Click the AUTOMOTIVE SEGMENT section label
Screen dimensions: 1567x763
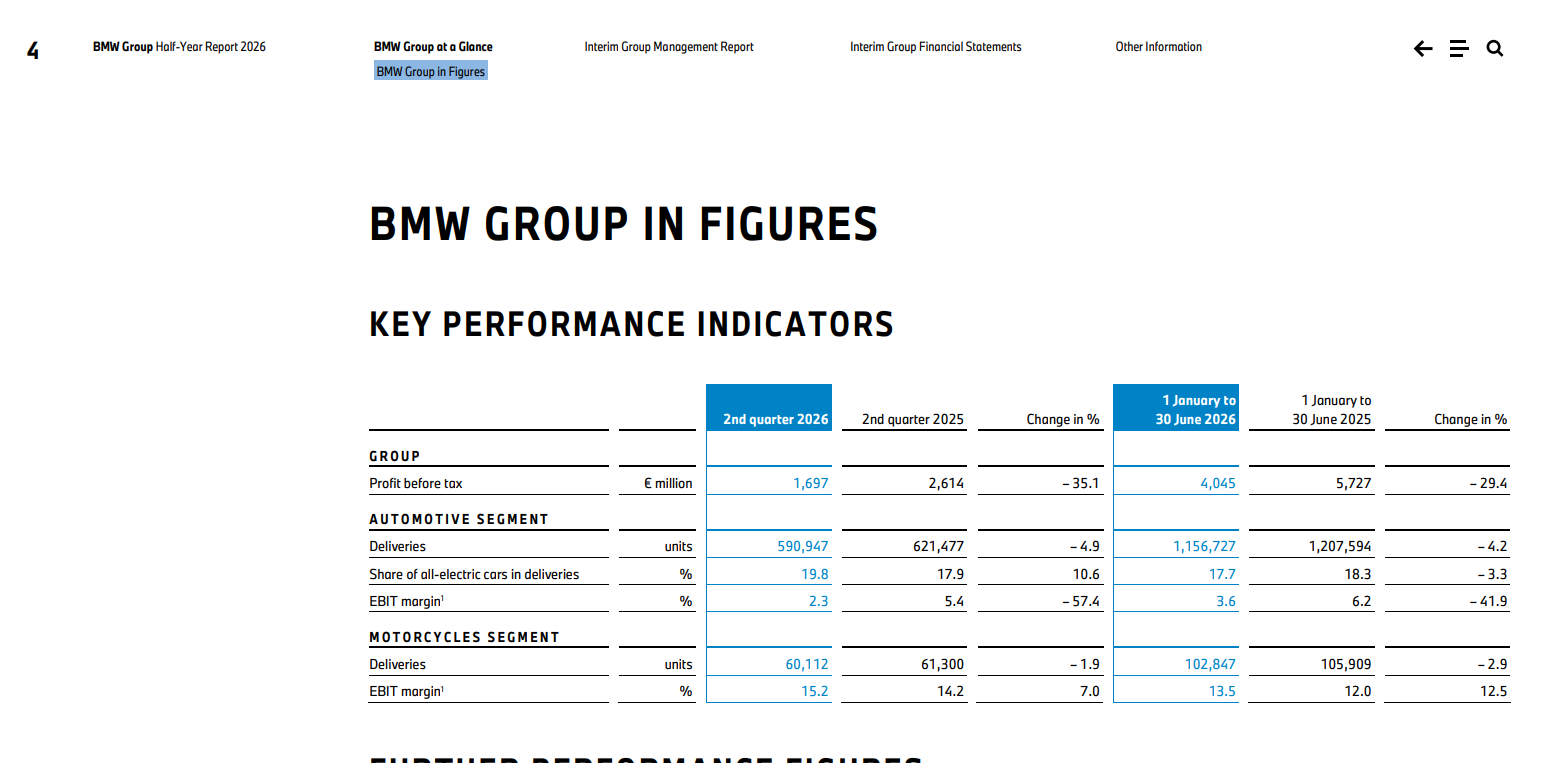click(459, 520)
